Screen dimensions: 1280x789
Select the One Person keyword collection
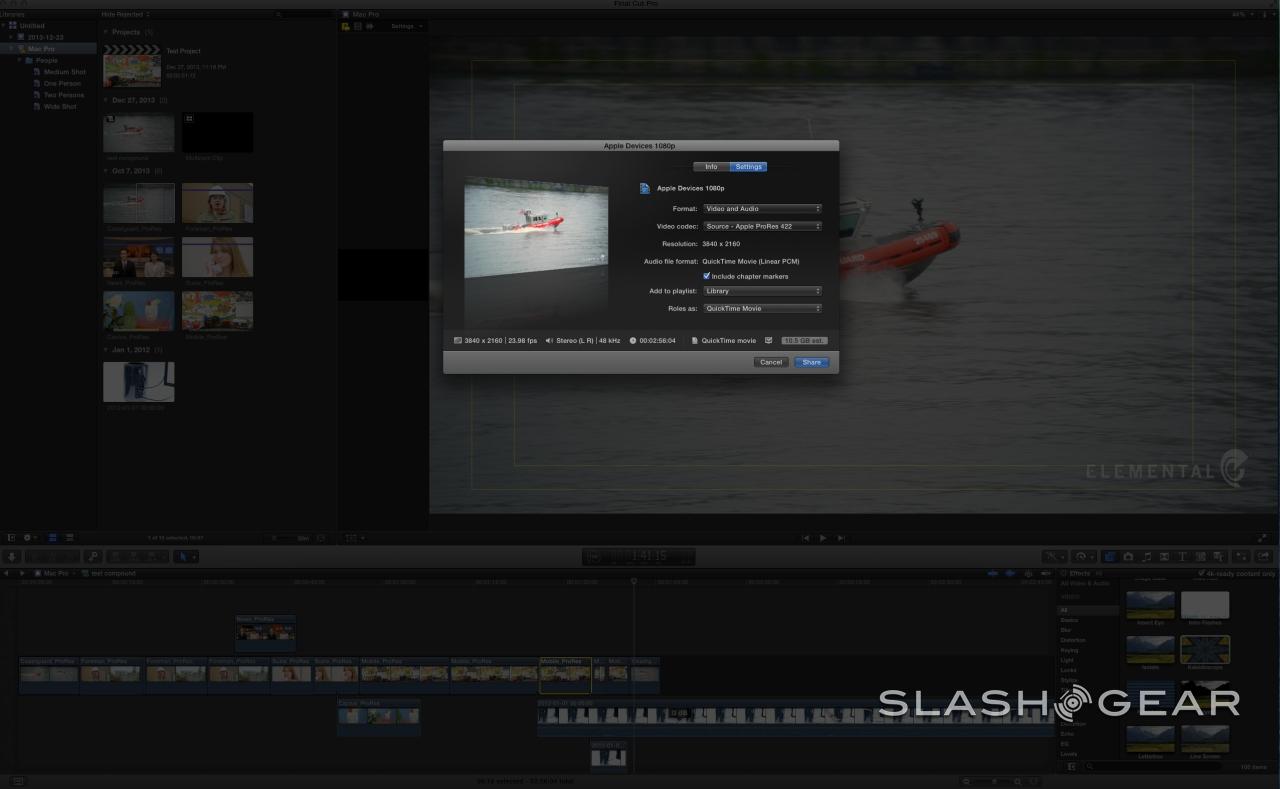[x=62, y=84]
